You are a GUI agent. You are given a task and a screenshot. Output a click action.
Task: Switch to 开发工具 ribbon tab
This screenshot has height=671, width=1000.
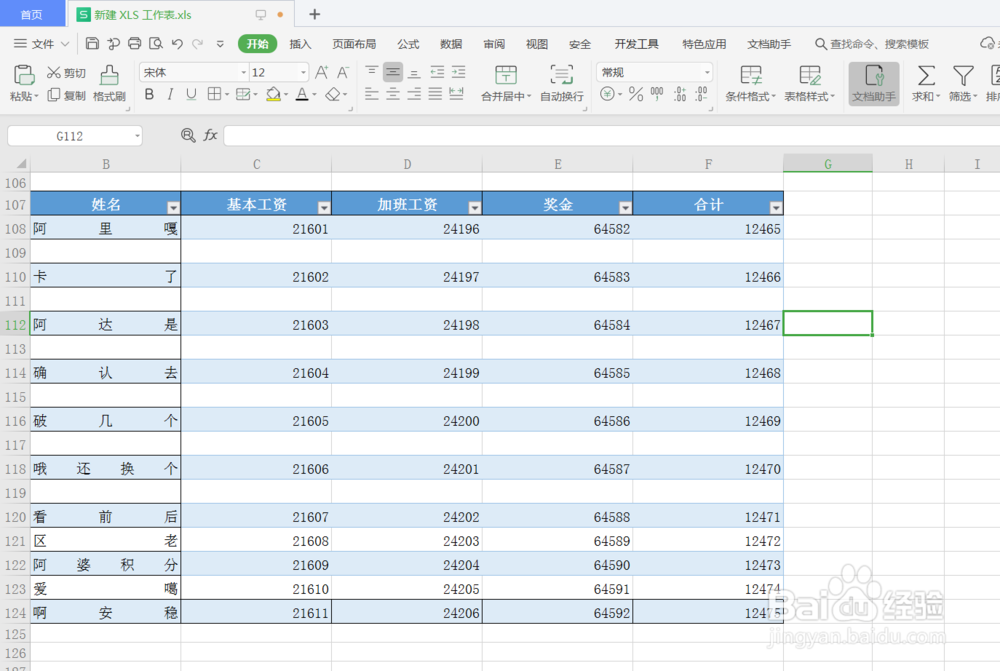(636, 43)
